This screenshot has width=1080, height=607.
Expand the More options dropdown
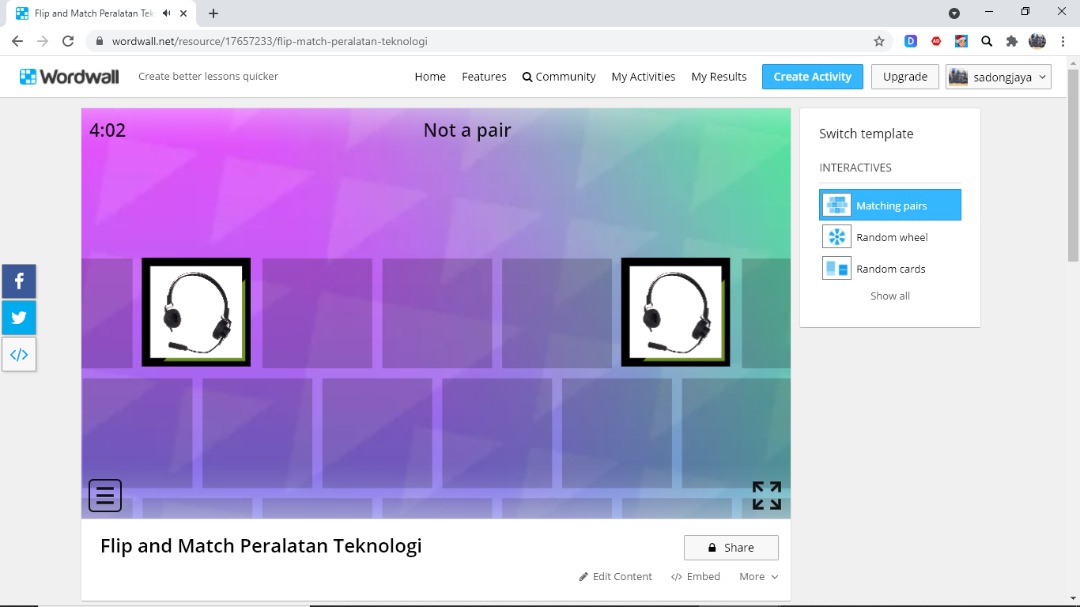(758, 577)
